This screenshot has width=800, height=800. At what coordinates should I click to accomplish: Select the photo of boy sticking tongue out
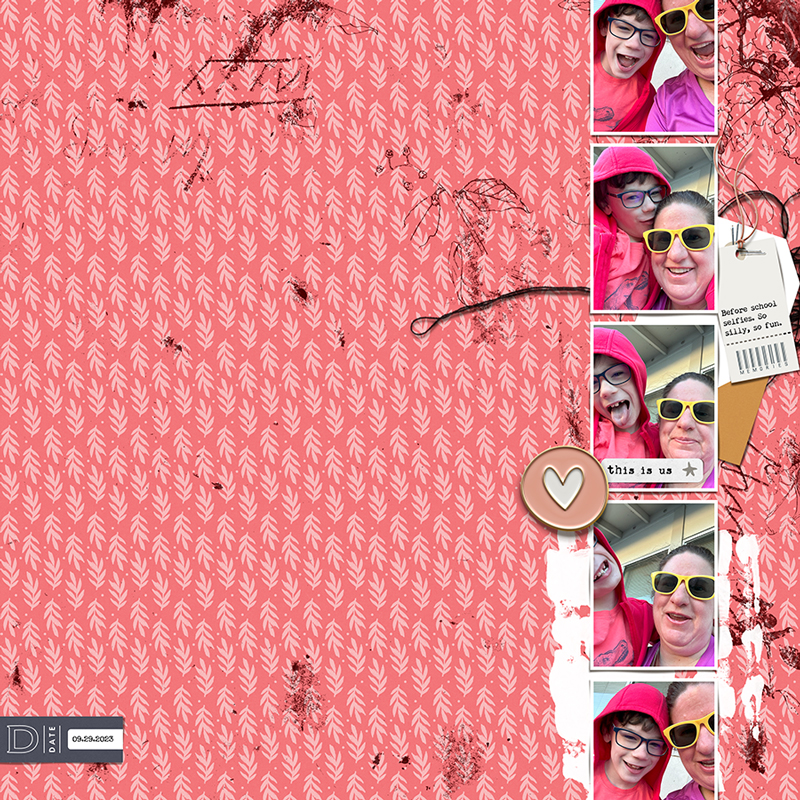654,406
